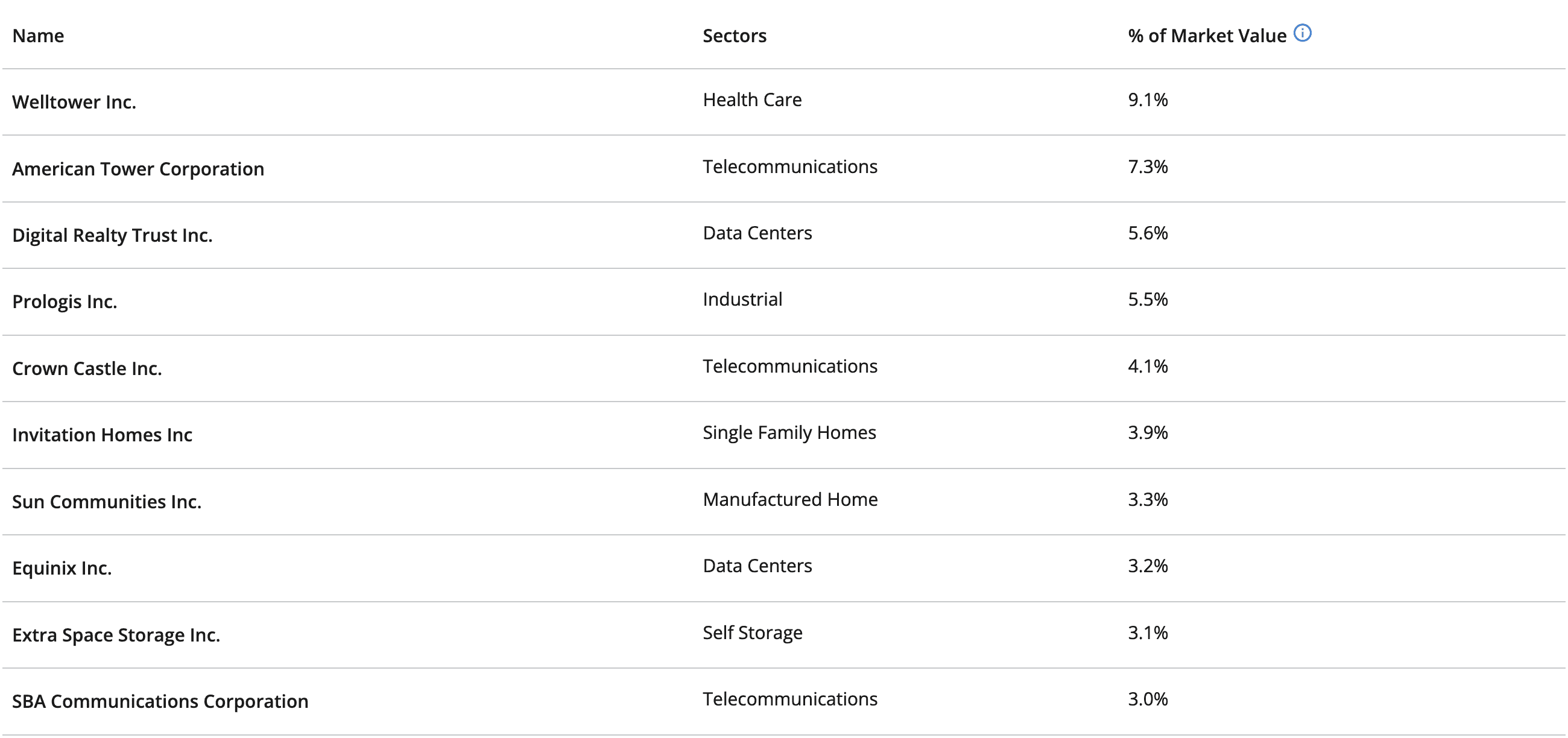The height and width of the screenshot is (738, 1568).
Task: Open Equinix Inc. holding
Action: pyautogui.click(x=62, y=568)
